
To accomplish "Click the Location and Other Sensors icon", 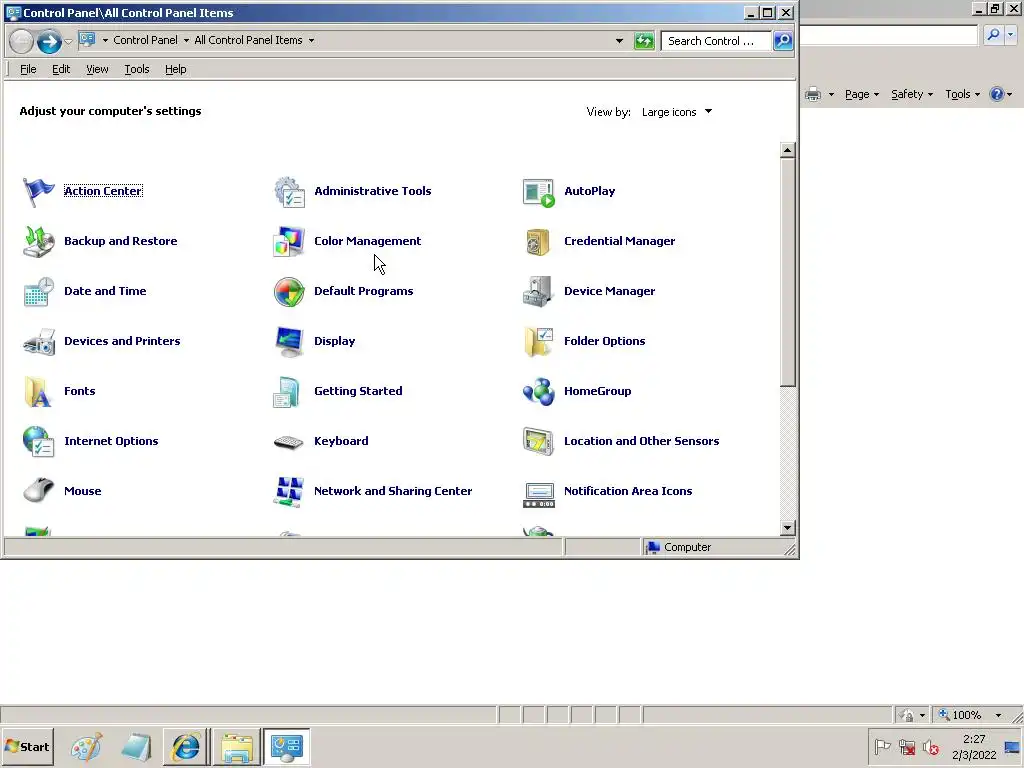I will (x=539, y=441).
